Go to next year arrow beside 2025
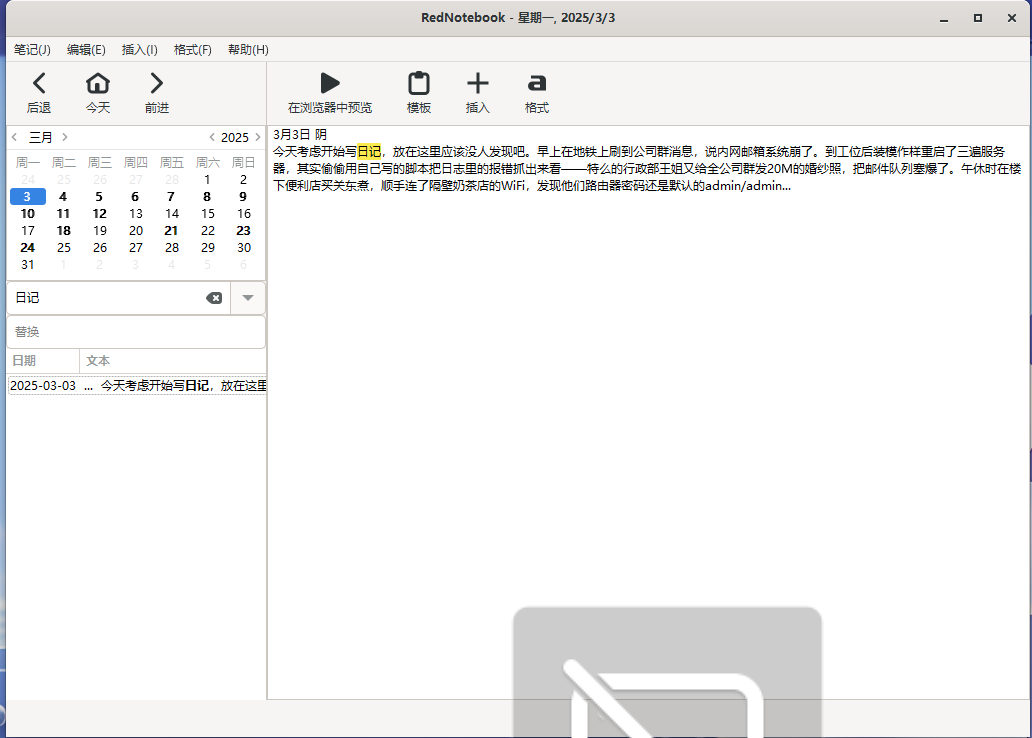 pos(257,137)
